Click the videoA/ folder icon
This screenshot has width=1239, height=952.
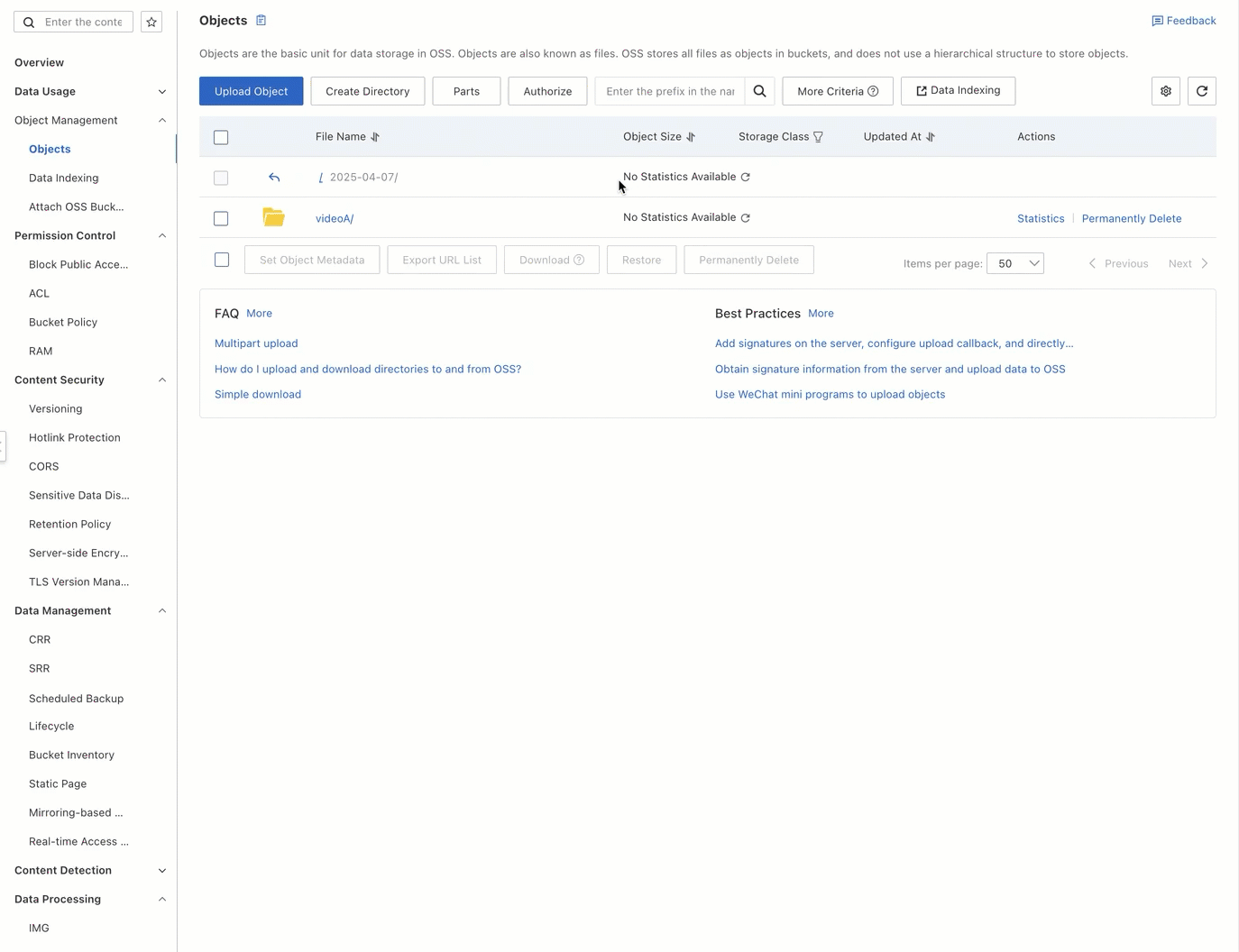(274, 217)
